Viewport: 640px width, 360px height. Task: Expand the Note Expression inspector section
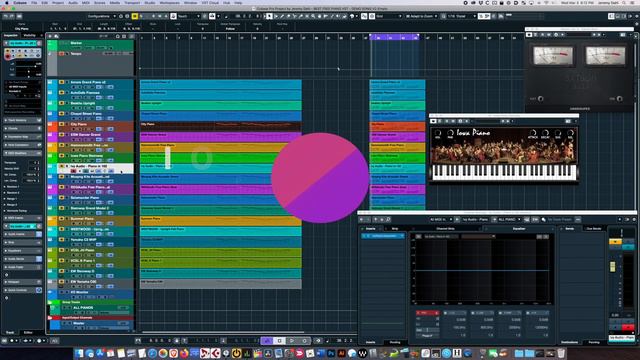click(x=22, y=145)
